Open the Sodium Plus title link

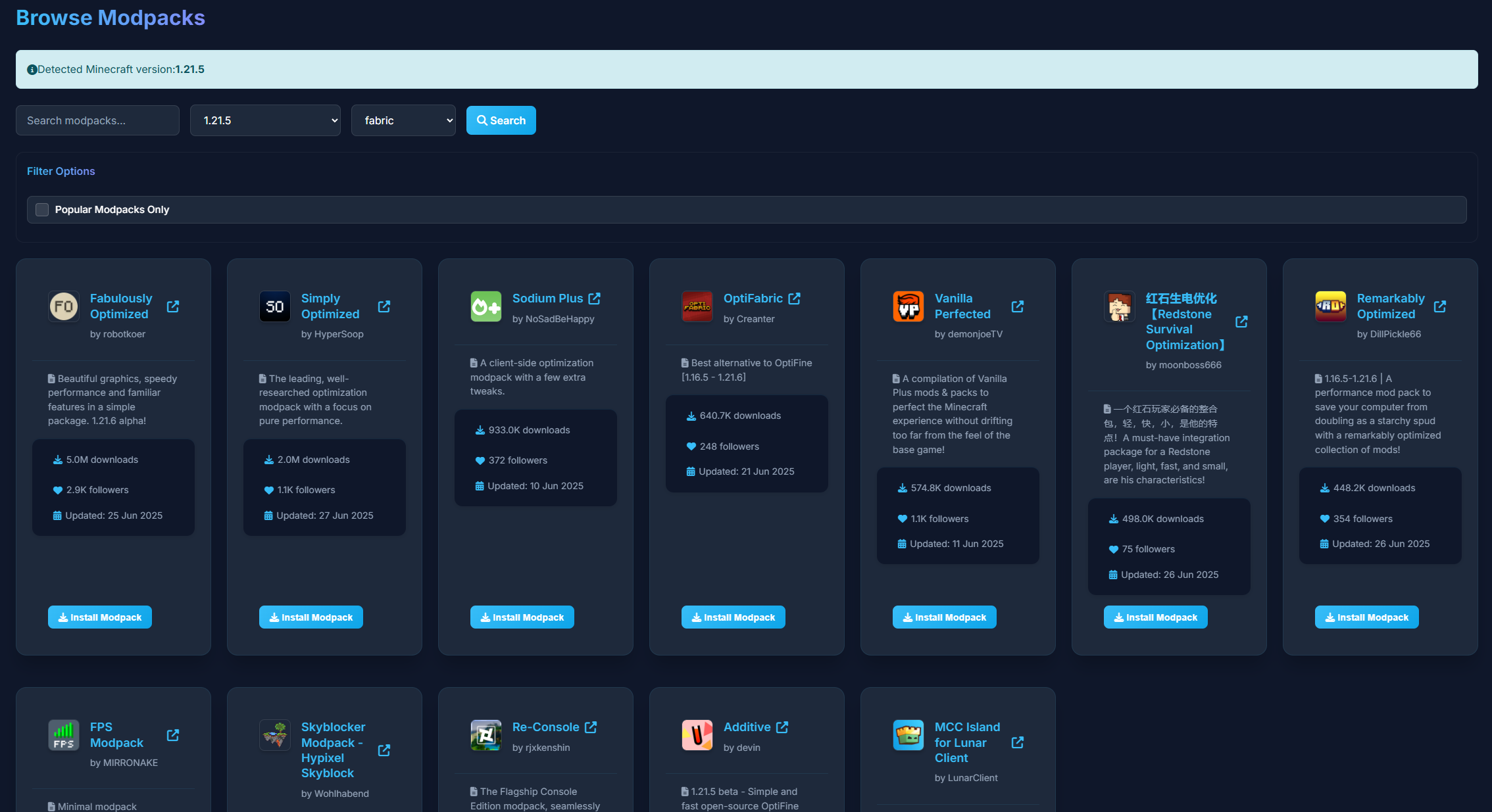pyautogui.click(x=547, y=299)
